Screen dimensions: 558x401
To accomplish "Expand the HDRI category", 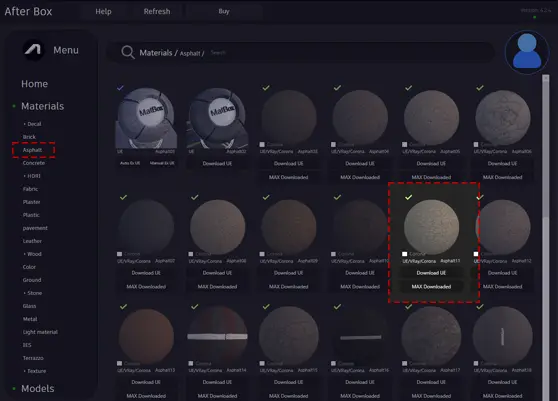I will pyautogui.click(x=32, y=176).
